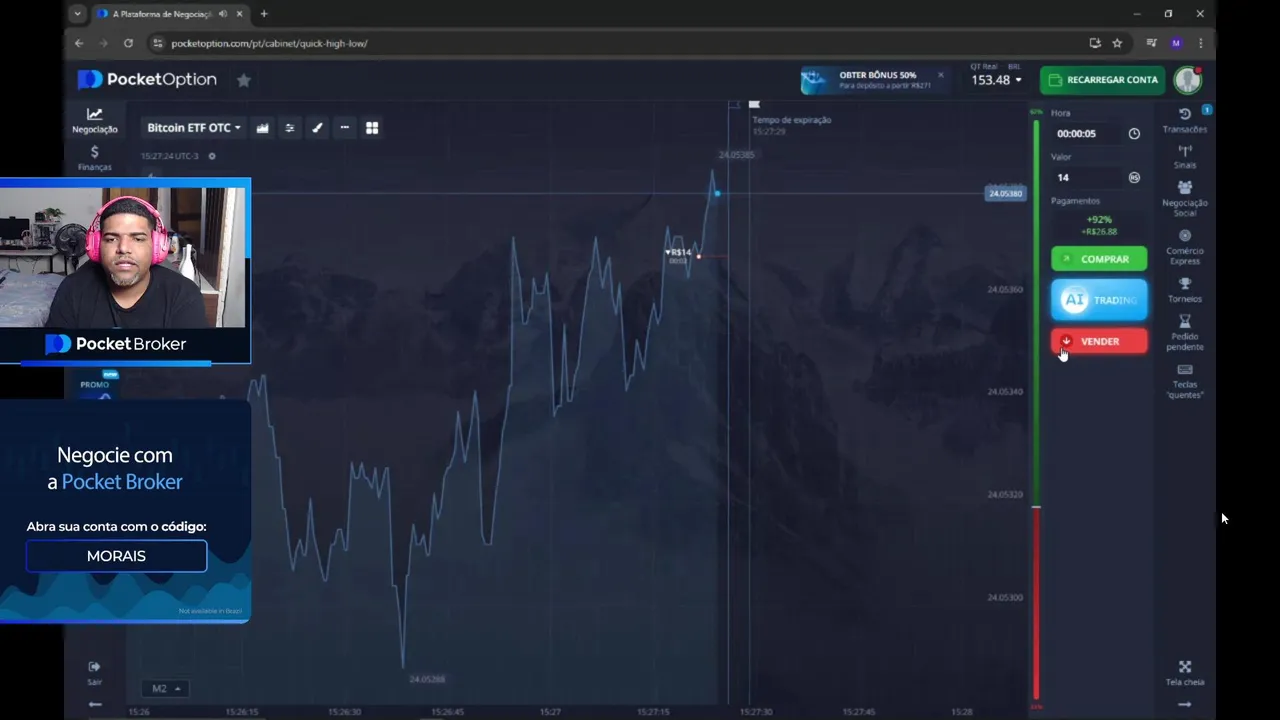Open the three-dots chart options
1280x720 pixels.
[344, 128]
